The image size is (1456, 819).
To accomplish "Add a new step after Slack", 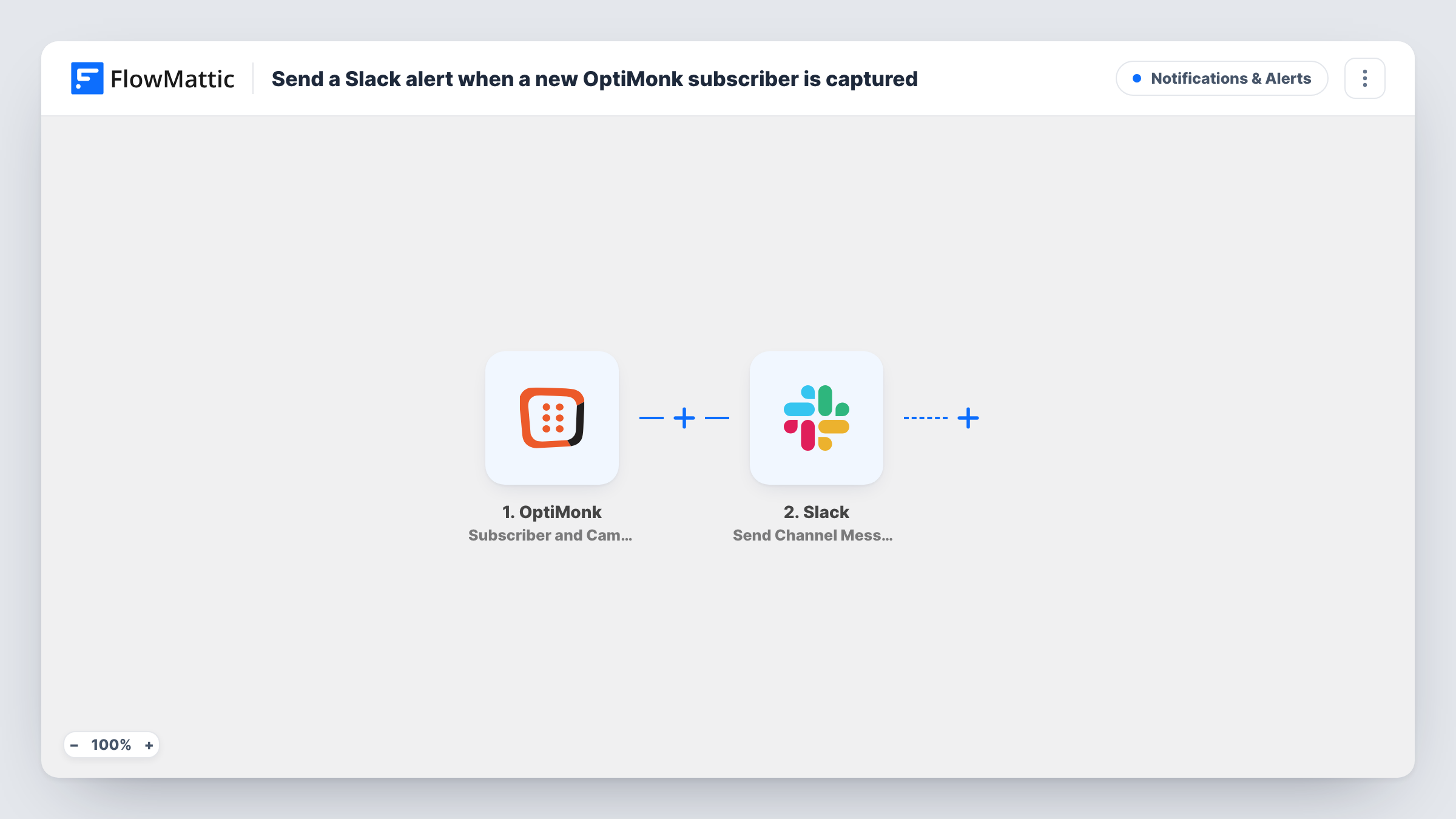I will (968, 418).
